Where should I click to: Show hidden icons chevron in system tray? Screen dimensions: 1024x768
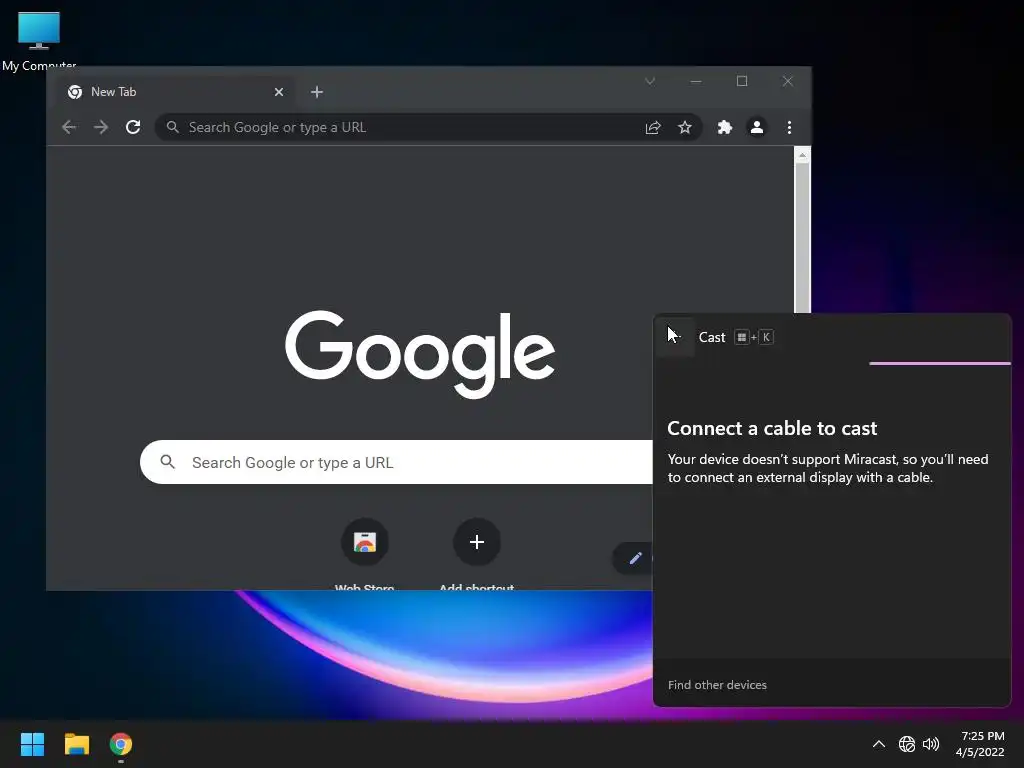pos(879,744)
